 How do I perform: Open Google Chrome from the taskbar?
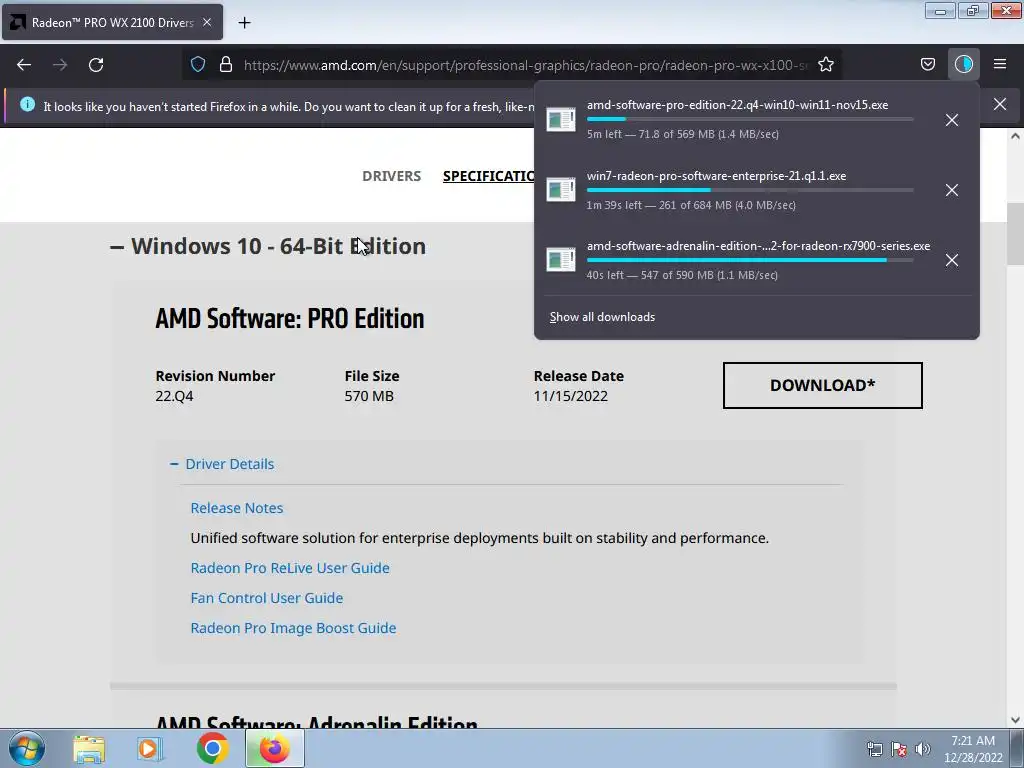pyautogui.click(x=212, y=748)
